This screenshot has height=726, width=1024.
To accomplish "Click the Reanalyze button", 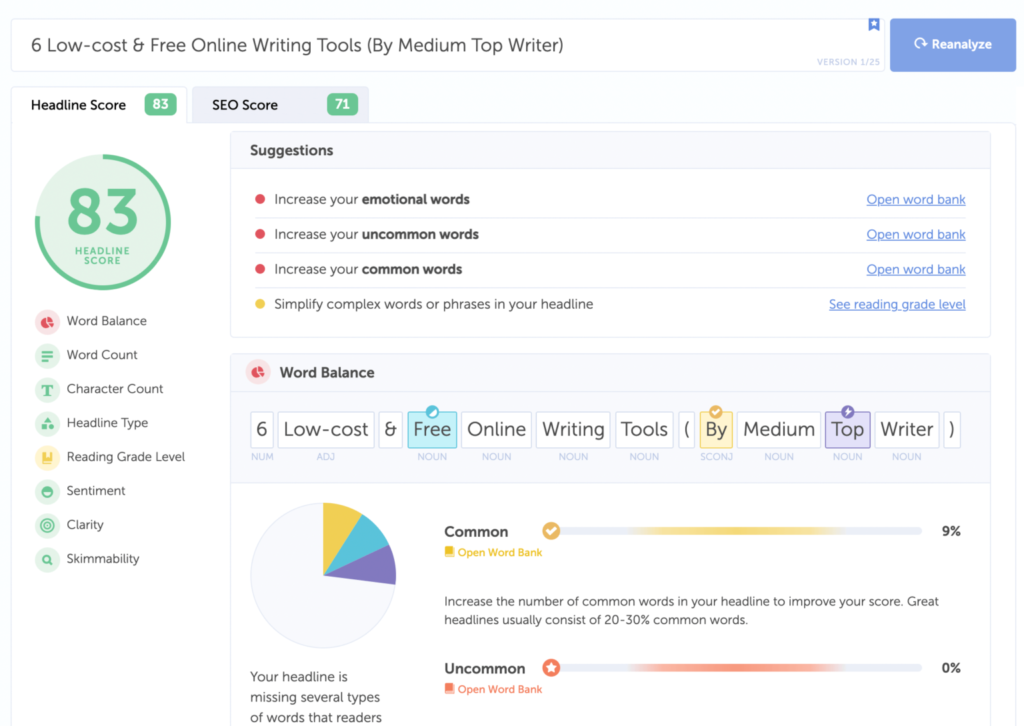I will [x=951, y=44].
